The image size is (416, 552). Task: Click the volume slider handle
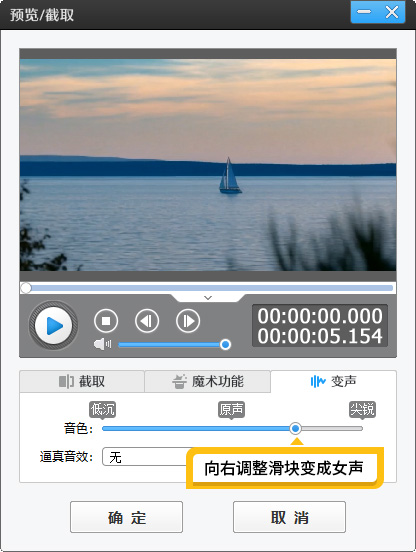coord(225,344)
